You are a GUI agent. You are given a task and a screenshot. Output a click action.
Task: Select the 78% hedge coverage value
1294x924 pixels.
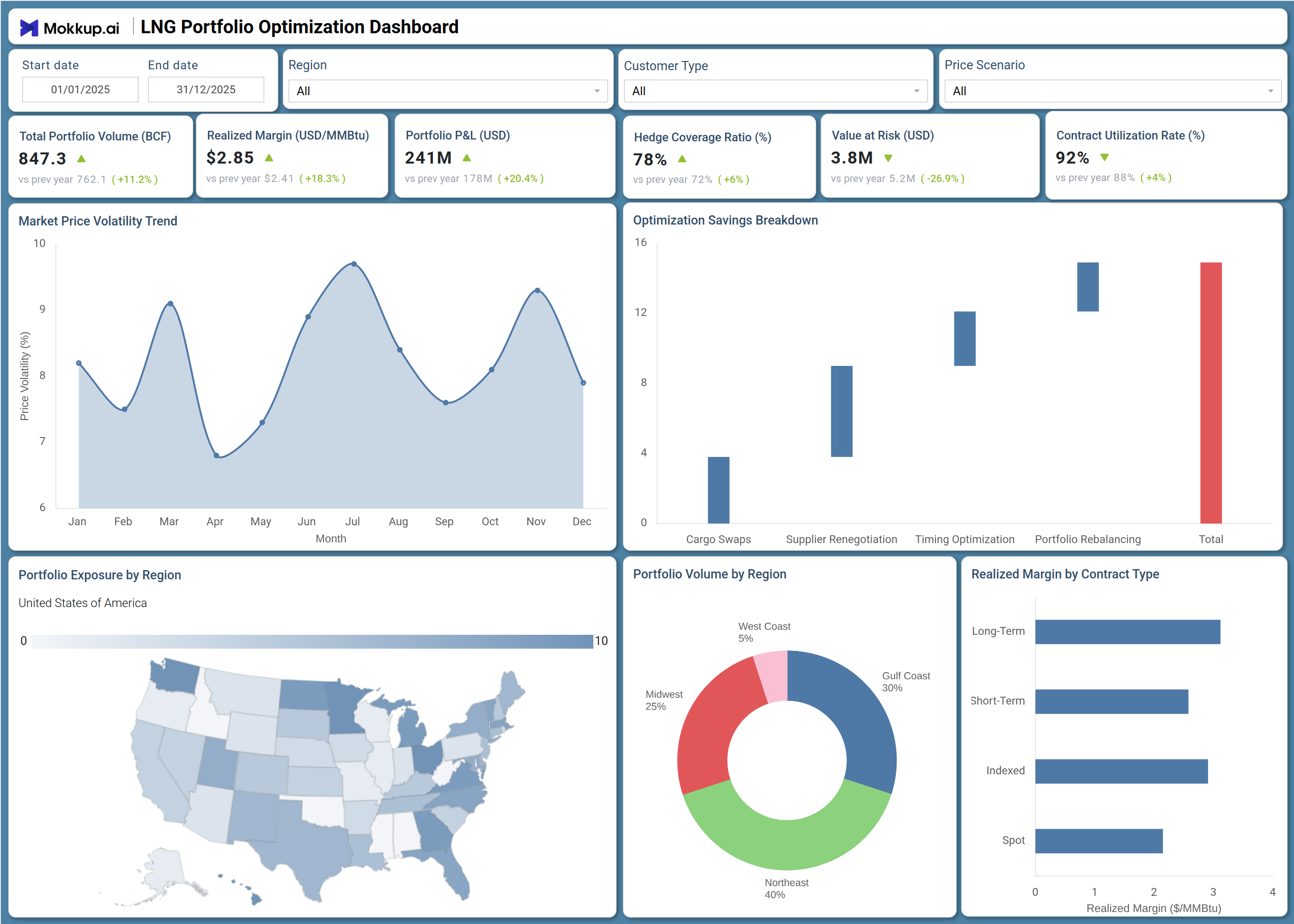coord(650,159)
